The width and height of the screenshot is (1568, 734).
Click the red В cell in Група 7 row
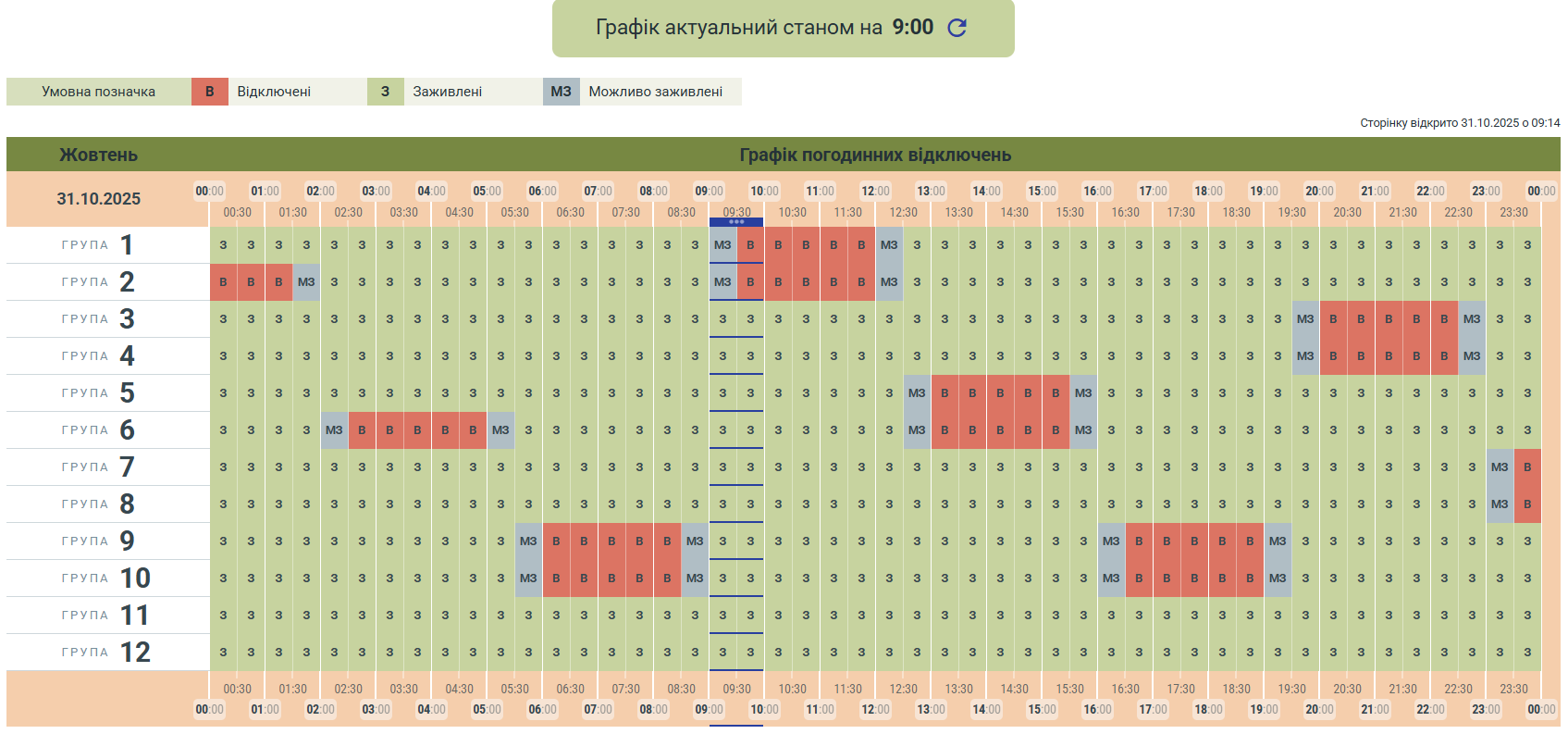(x=1527, y=467)
